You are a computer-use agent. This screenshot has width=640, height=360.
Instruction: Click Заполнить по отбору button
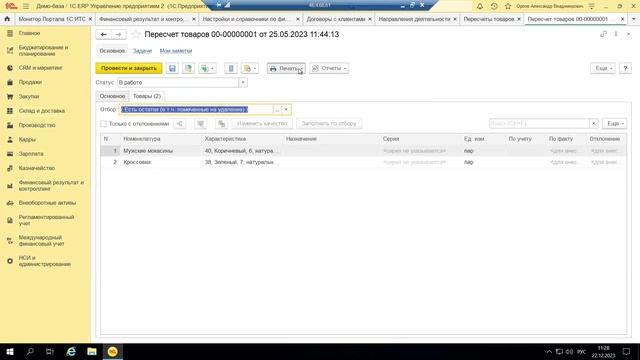329,124
